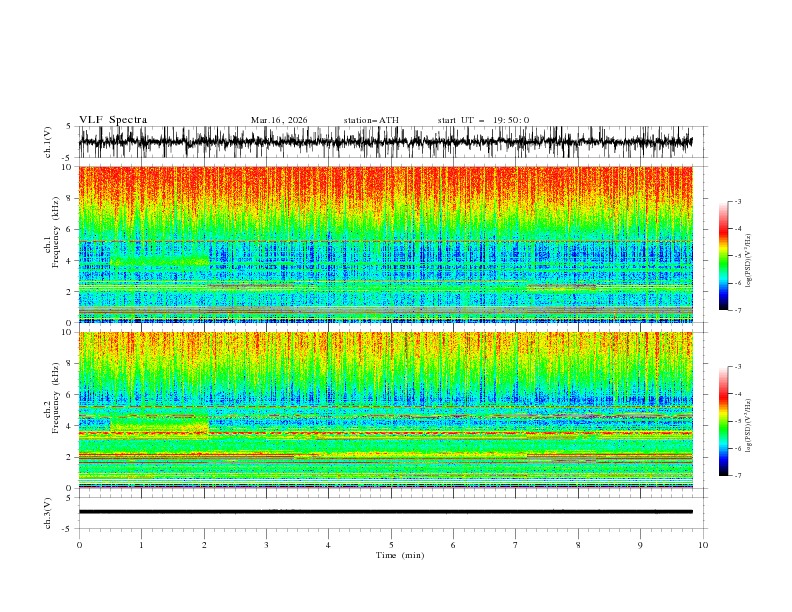This screenshot has height=612, width=792.
Task: Click time axis tick label "3"
Action: tap(266, 545)
